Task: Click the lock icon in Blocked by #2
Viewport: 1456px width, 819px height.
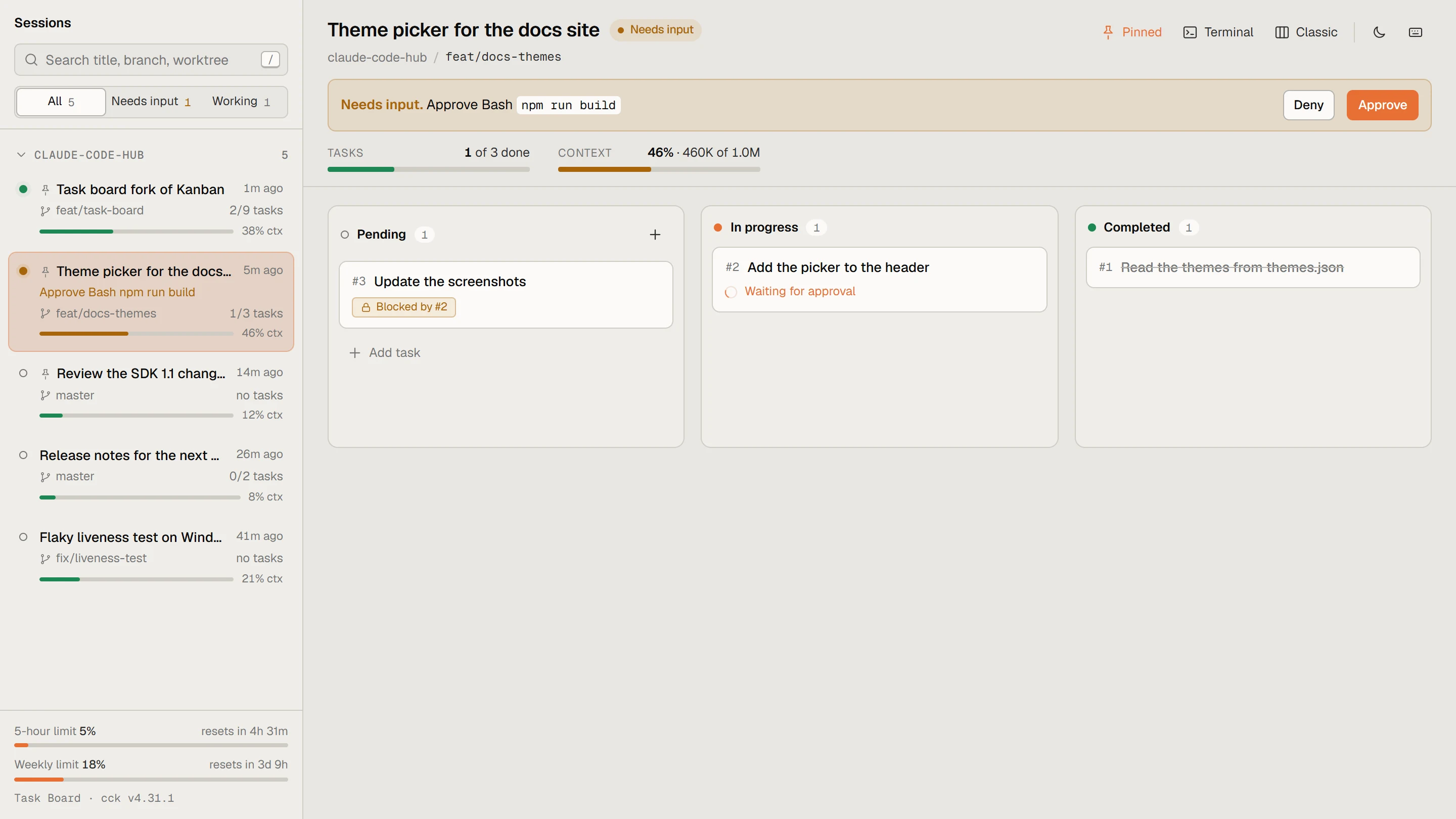Action: pyautogui.click(x=366, y=307)
